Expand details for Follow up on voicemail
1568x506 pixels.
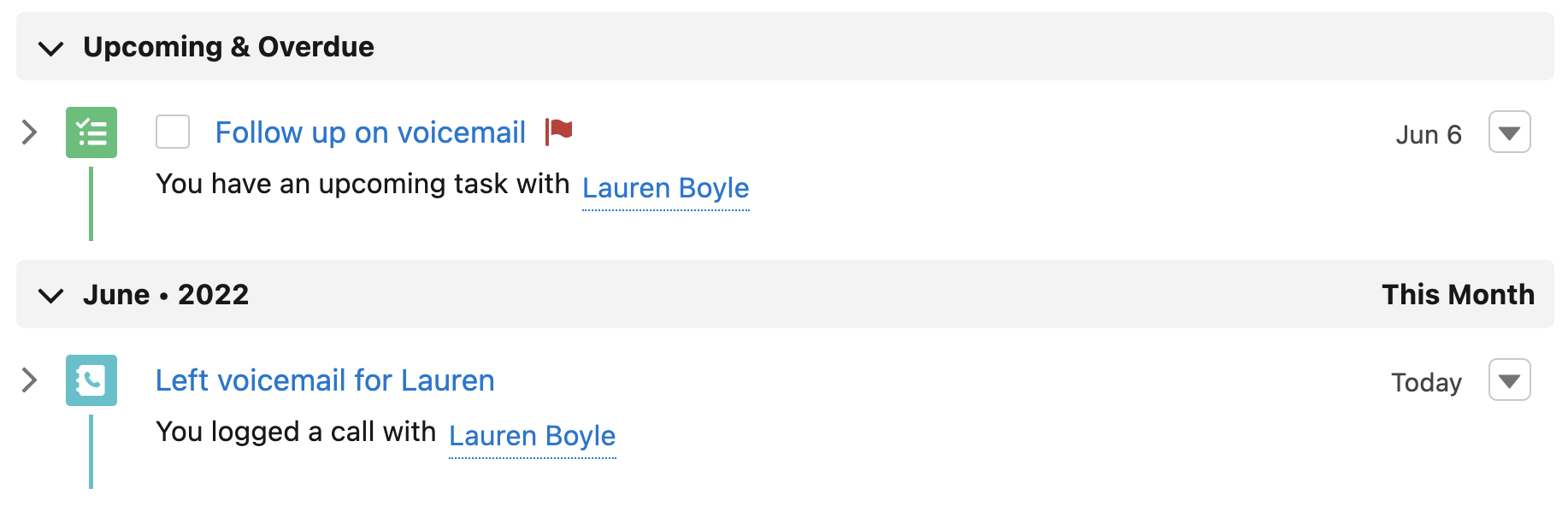(x=30, y=132)
